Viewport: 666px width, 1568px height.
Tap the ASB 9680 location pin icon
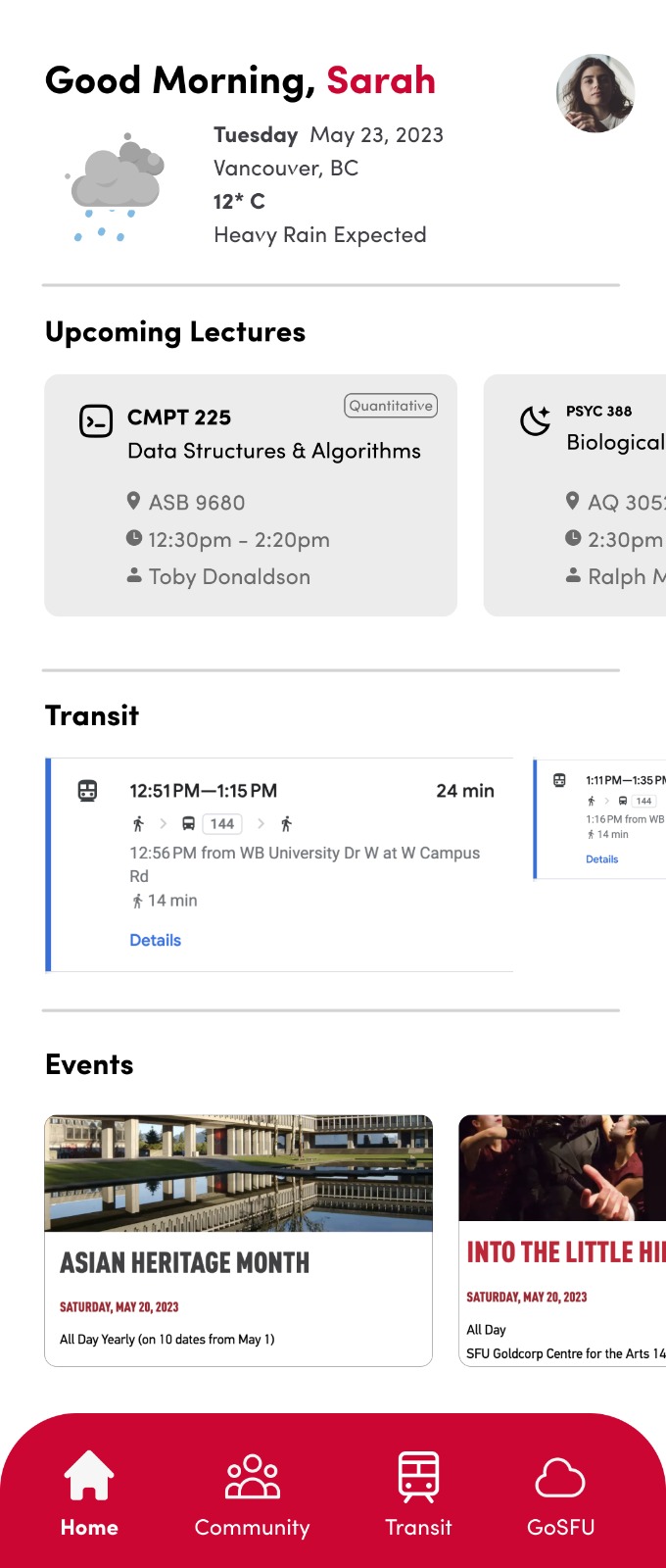134,501
